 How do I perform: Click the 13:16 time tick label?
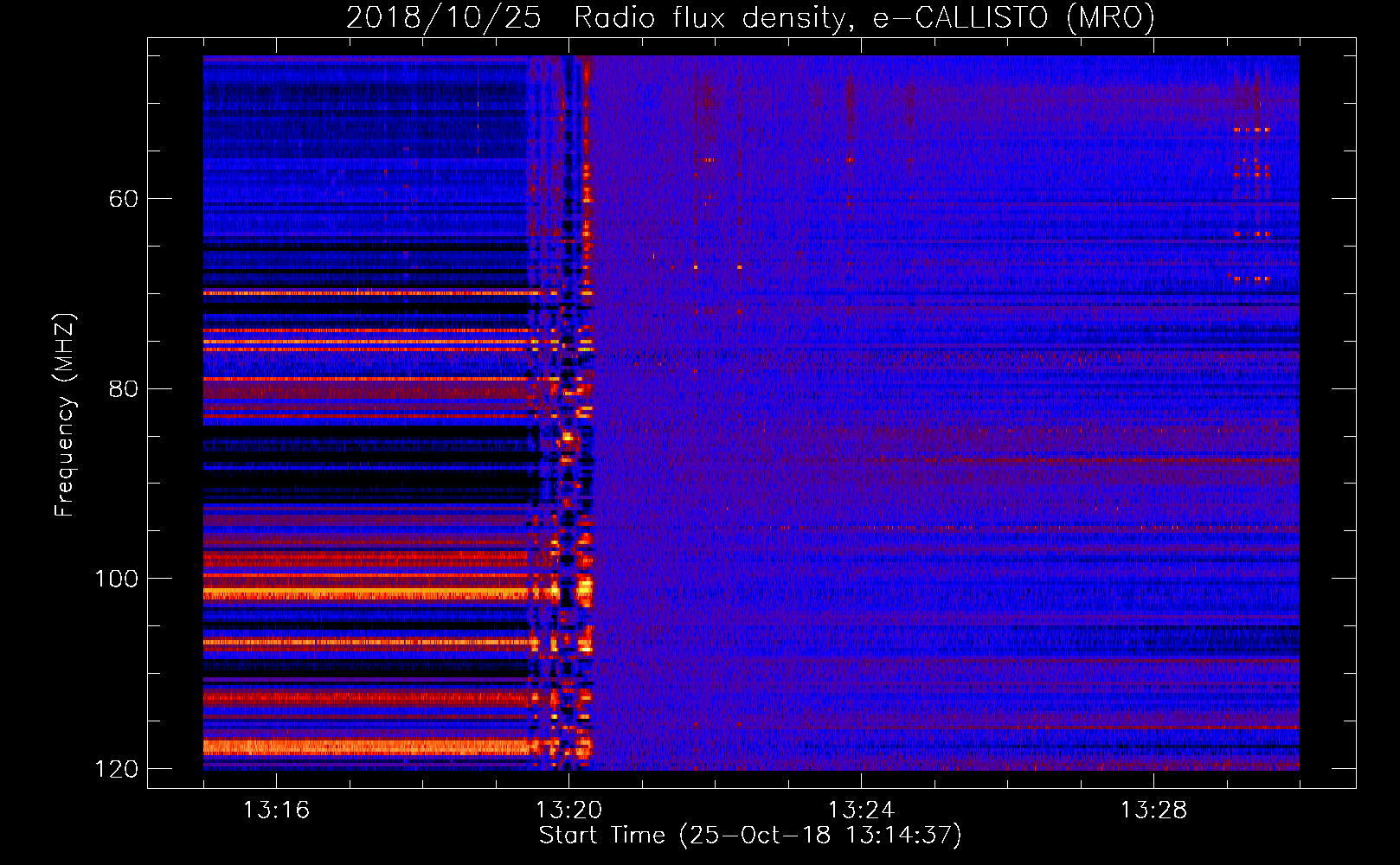click(x=277, y=811)
